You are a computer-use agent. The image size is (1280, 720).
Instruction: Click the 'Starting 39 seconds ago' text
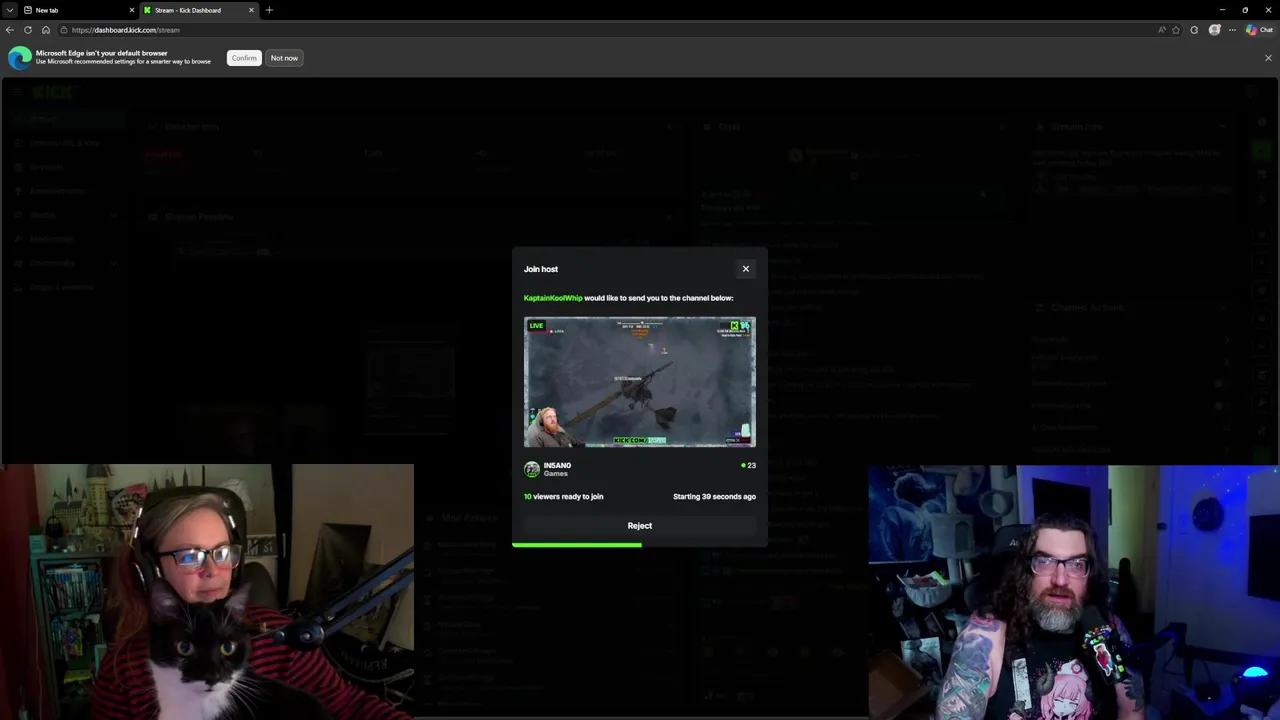pyautogui.click(x=714, y=497)
